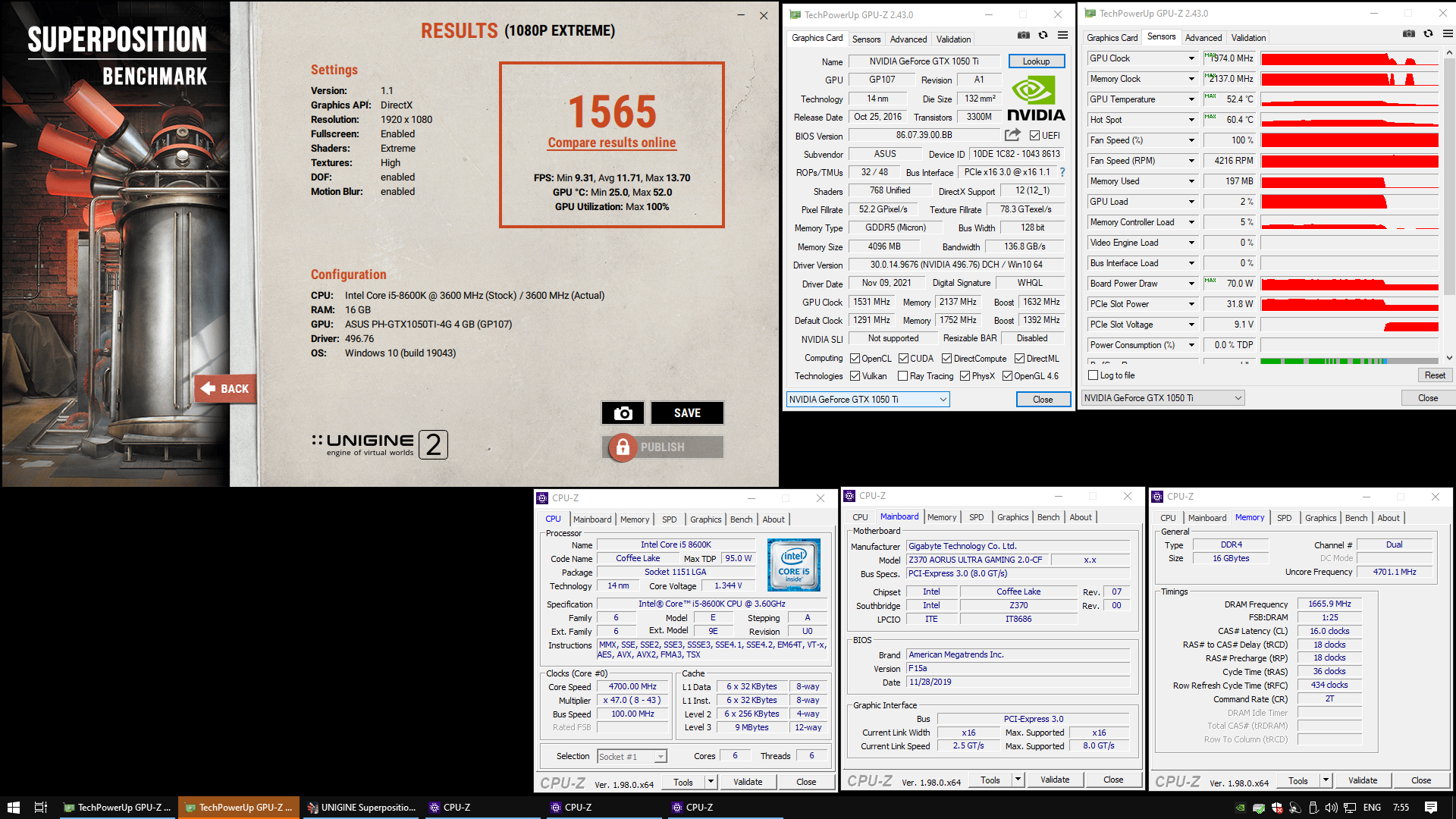The width and height of the screenshot is (1456, 819).
Task: Open the Windows Start menu
Action: (x=13, y=808)
